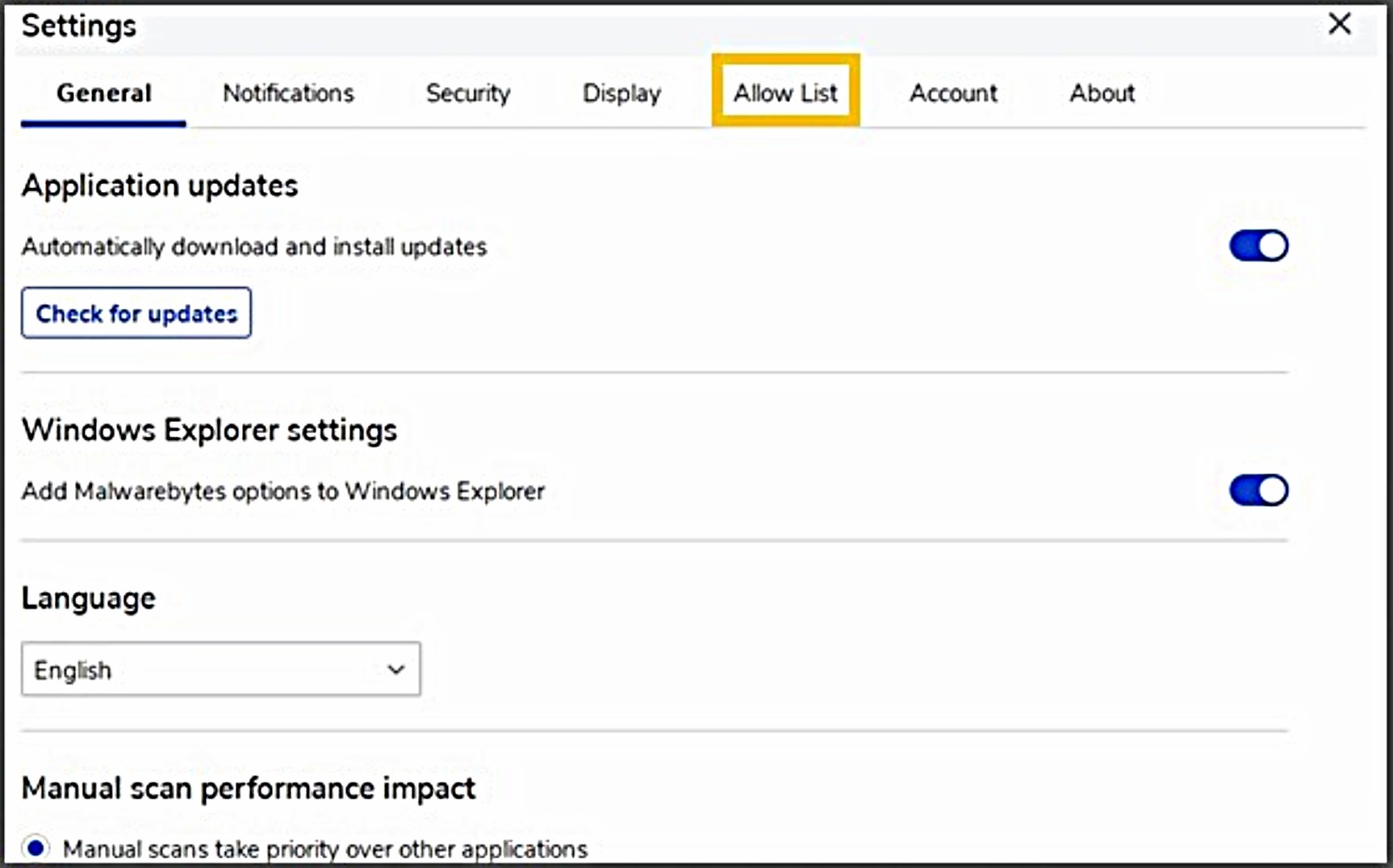This screenshot has width=1393, height=868.
Task: Disable automatic download and install updates
Action: 1258,246
